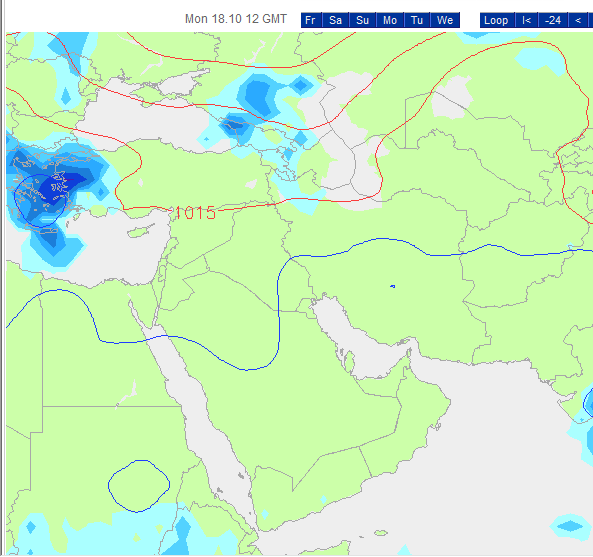Switch forecast to Sa
Viewport: 593px width, 557px height.
[335, 20]
